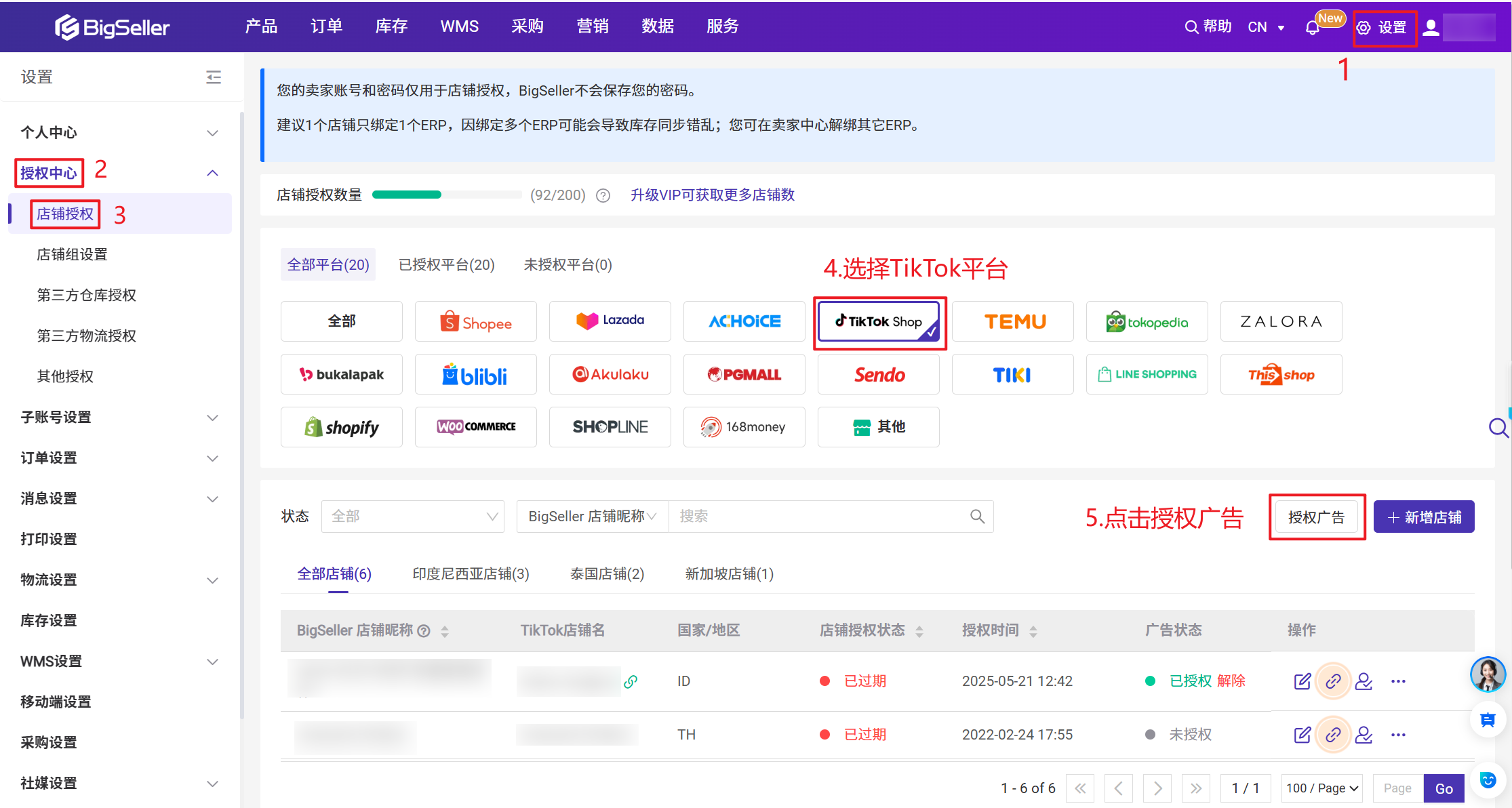1512x808 pixels.
Task: Open more actions for TH store row
Action: 1398,735
